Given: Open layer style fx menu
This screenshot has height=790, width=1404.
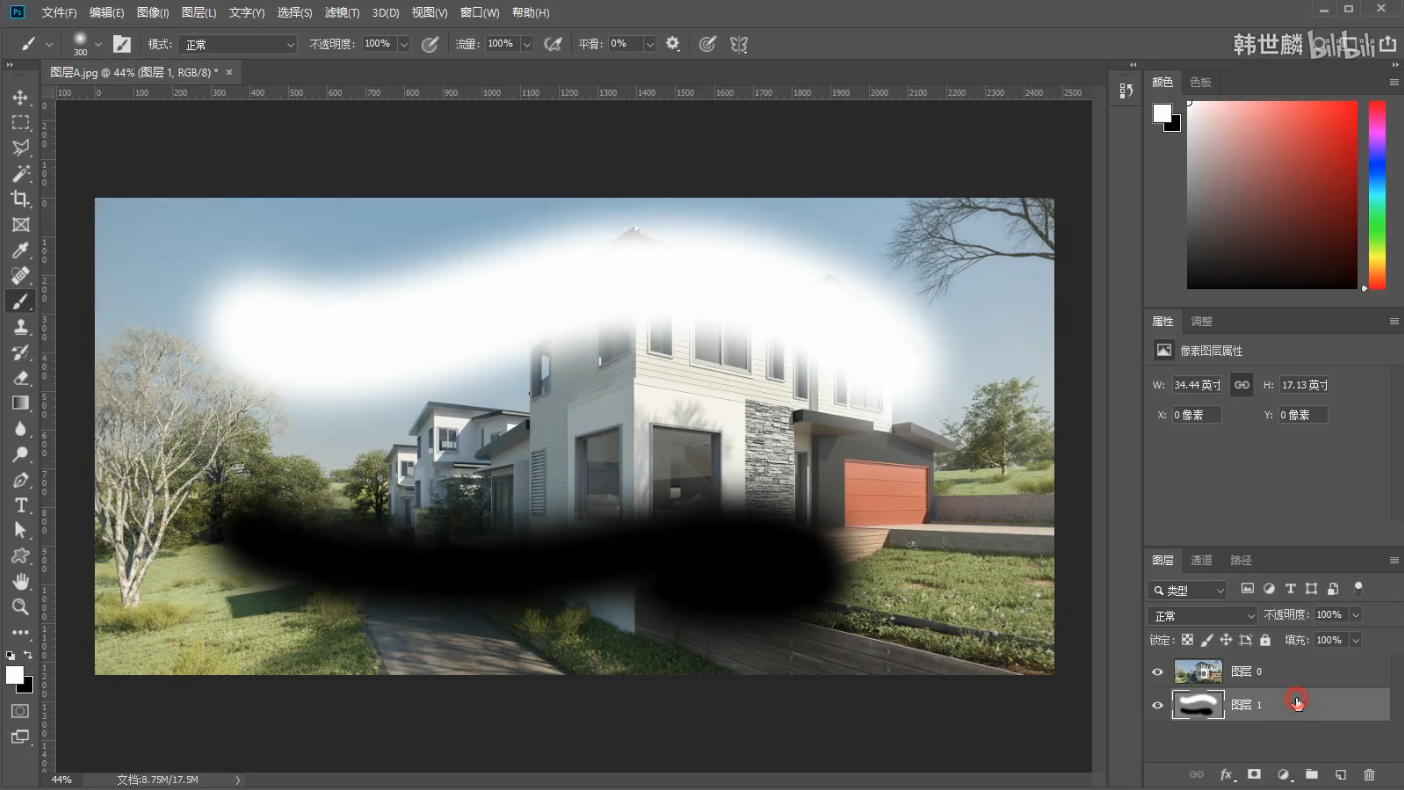Looking at the screenshot, I should pyautogui.click(x=1226, y=774).
